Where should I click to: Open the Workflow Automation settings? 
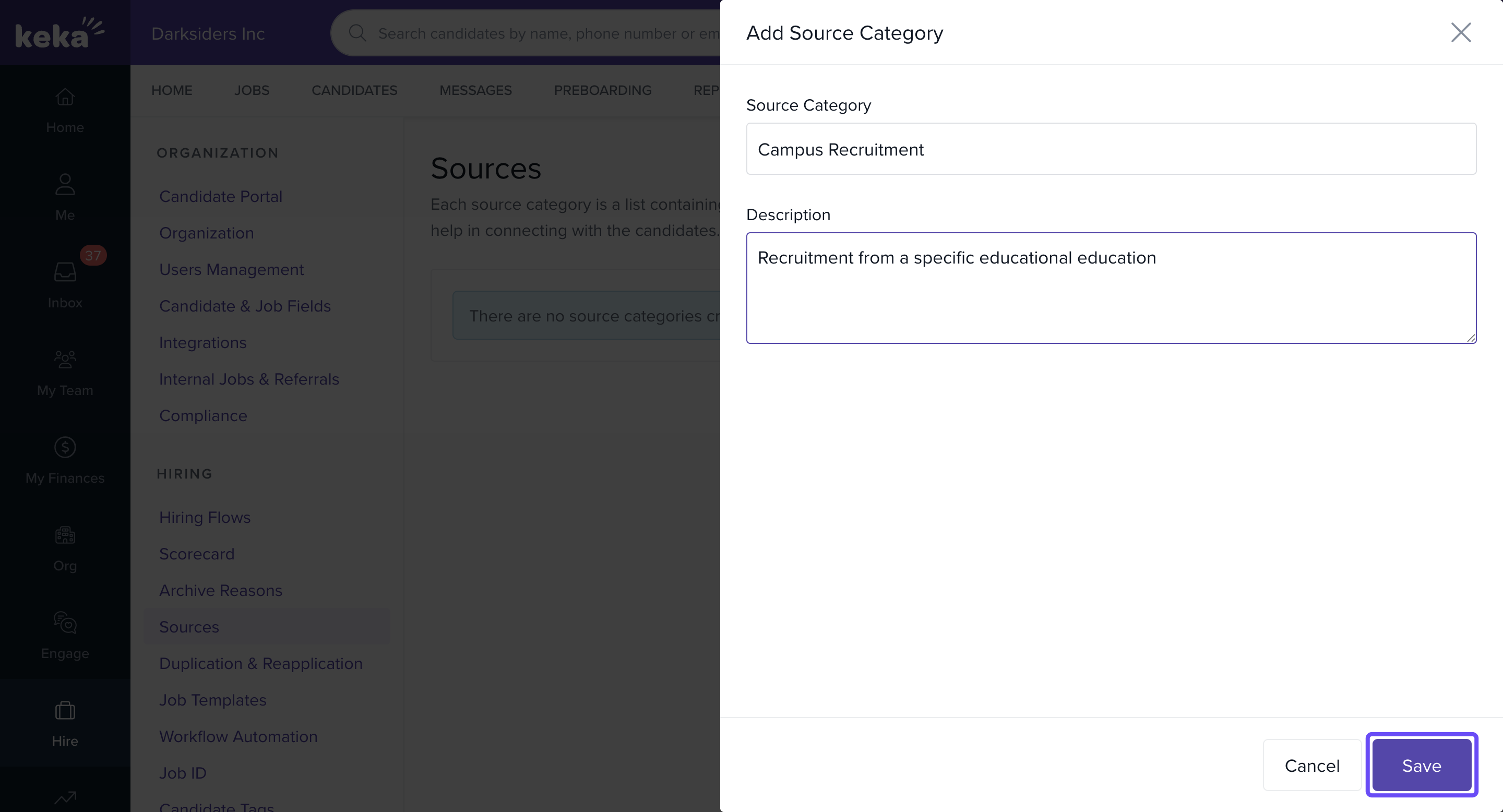(238, 736)
